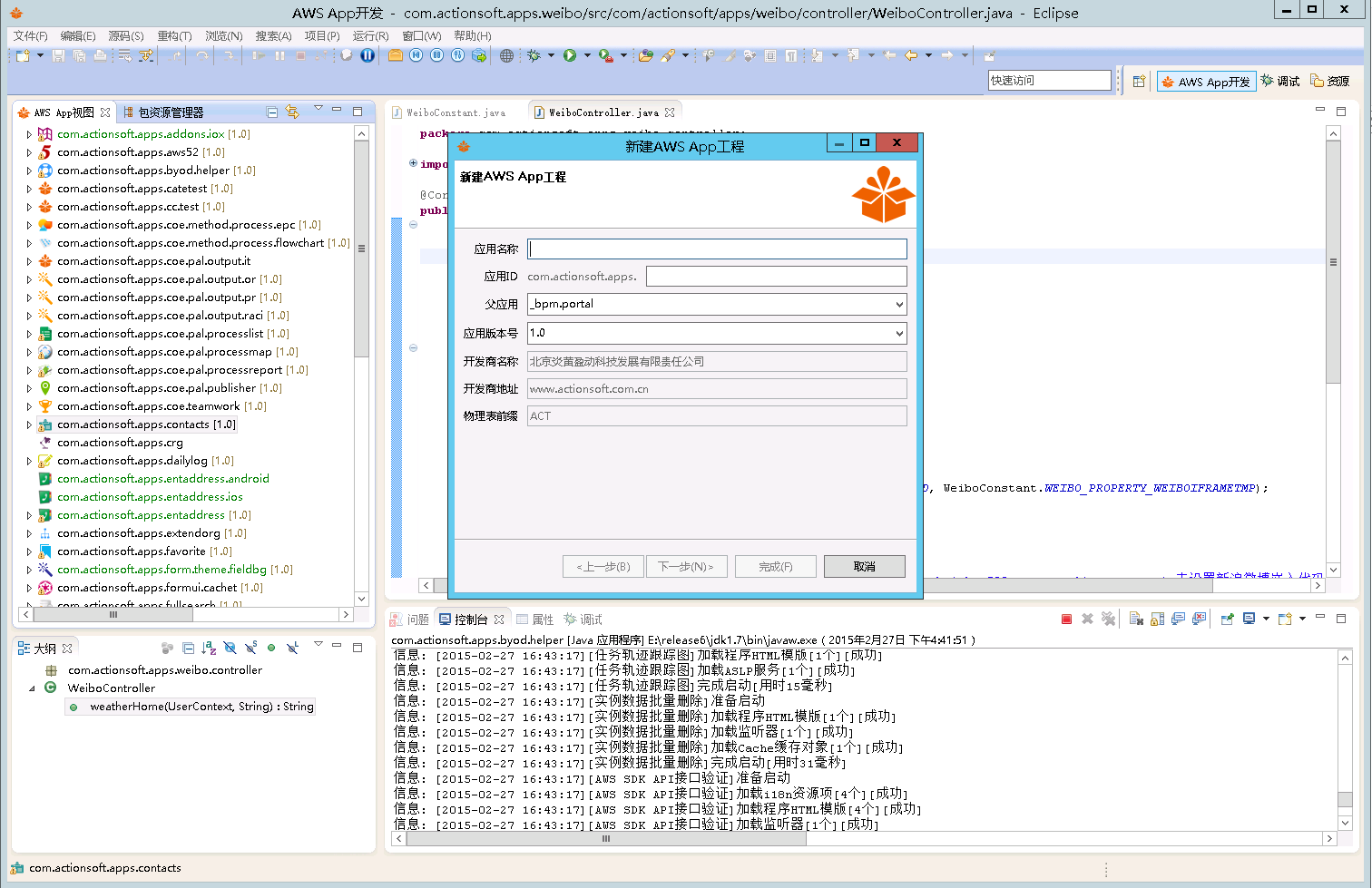This screenshot has width=1372, height=888.
Task: Terminate console process with red square
Action: tap(1066, 620)
